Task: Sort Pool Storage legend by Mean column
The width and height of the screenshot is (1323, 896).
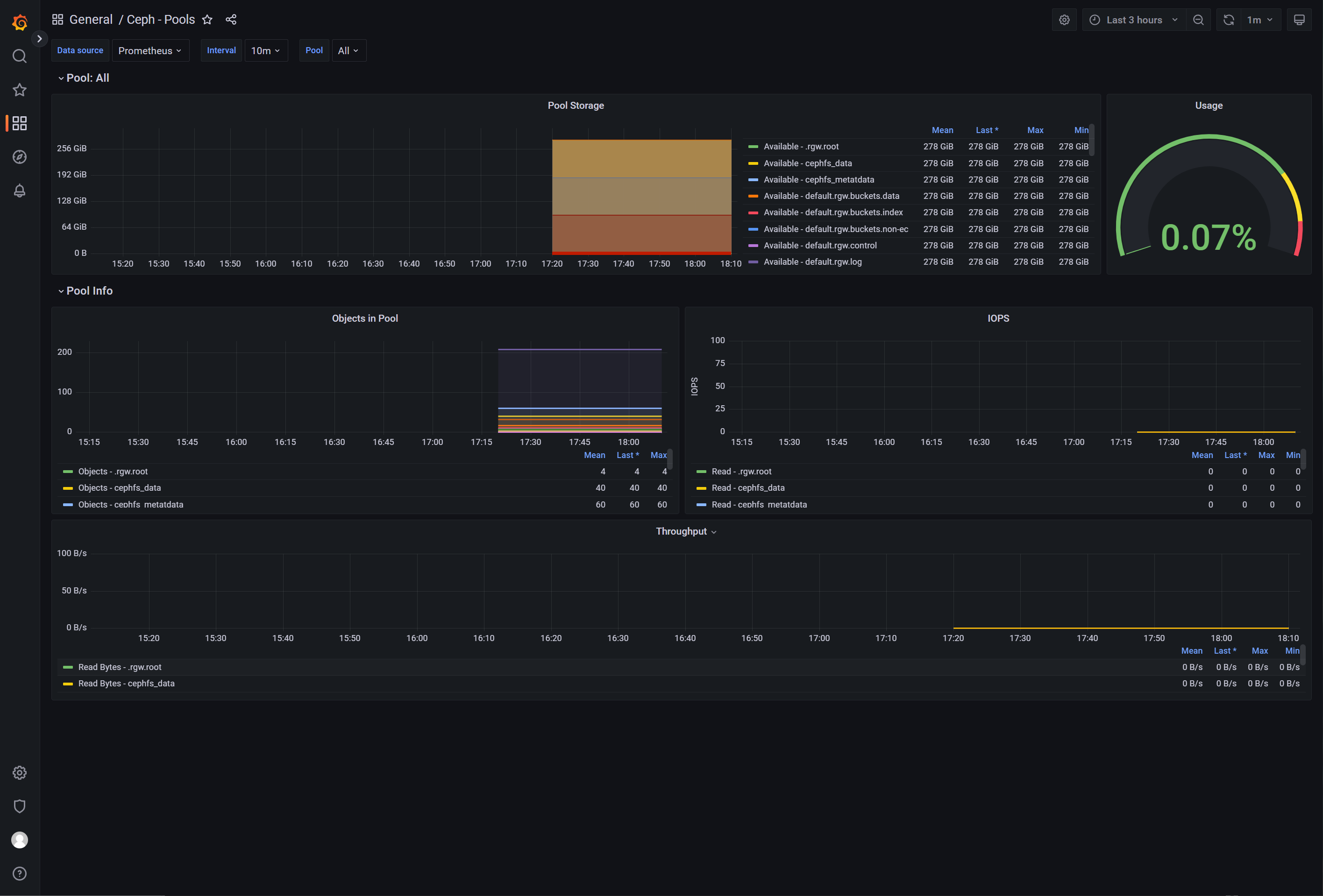Action: tap(942, 130)
